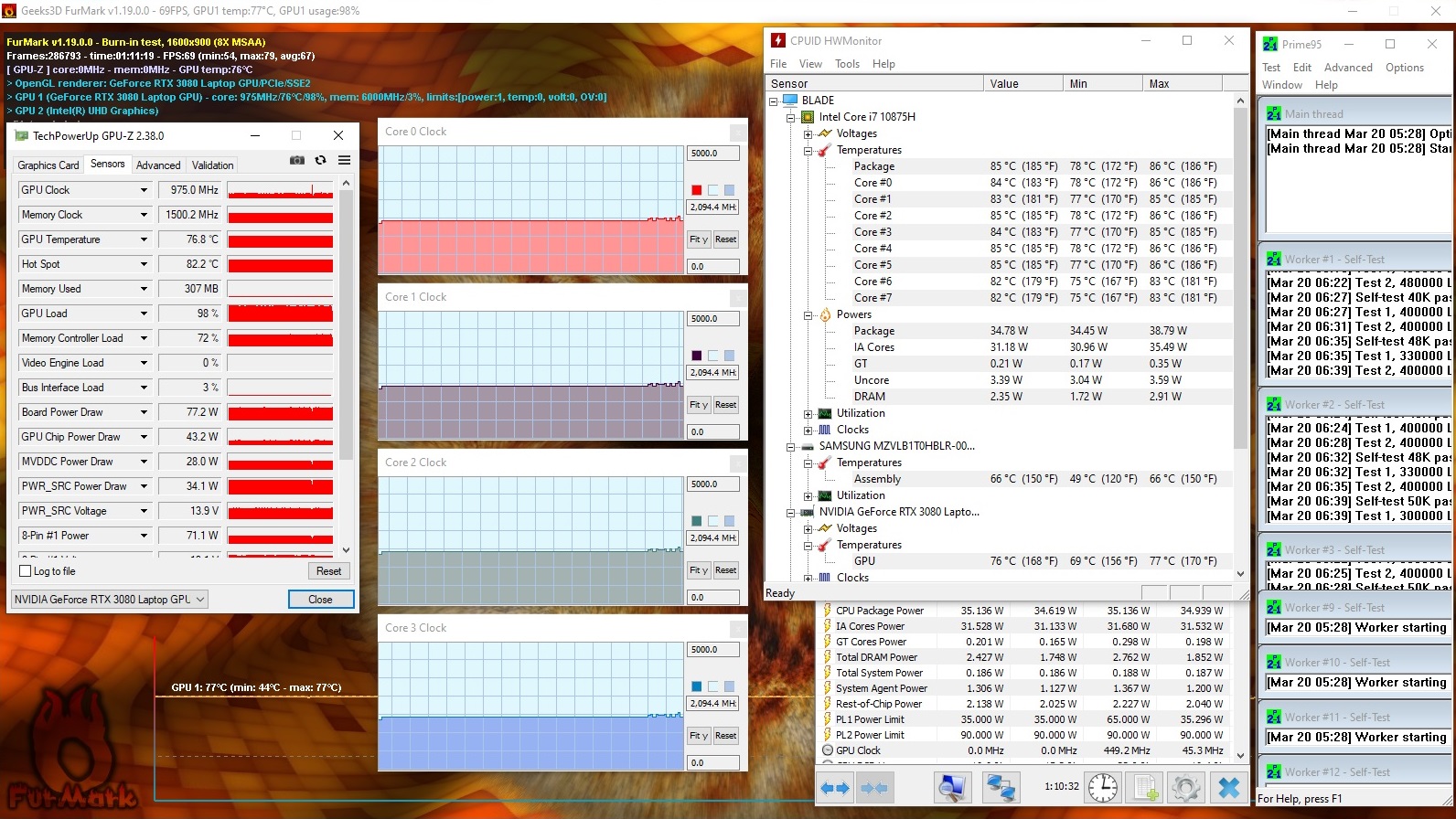Switch to the Advanced tab in GPU-Z
1456x819 pixels.
click(x=158, y=165)
